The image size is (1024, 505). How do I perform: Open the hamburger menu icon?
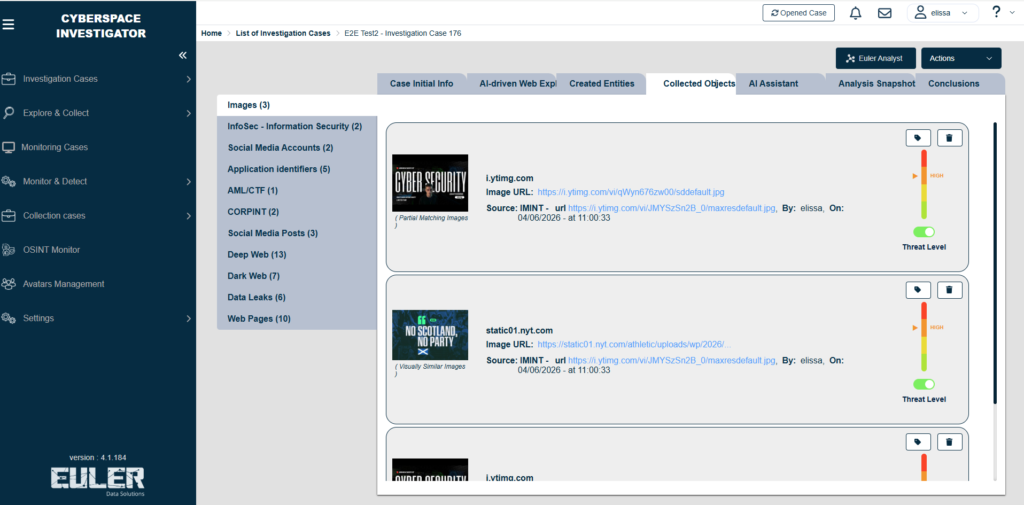click(8, 25)
